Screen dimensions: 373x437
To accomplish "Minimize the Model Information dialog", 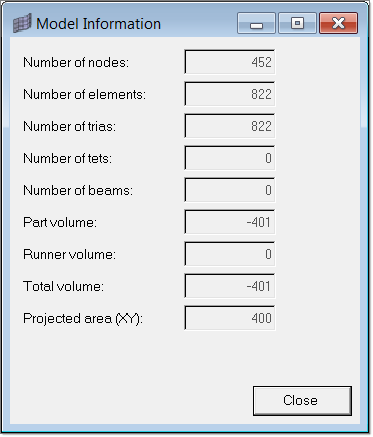I will click(x=256, y=23).
